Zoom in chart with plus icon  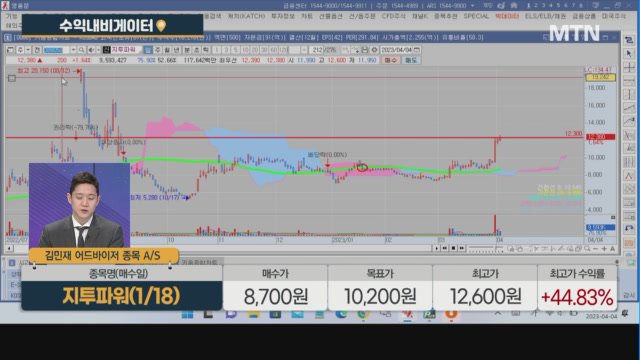(604, 248)
